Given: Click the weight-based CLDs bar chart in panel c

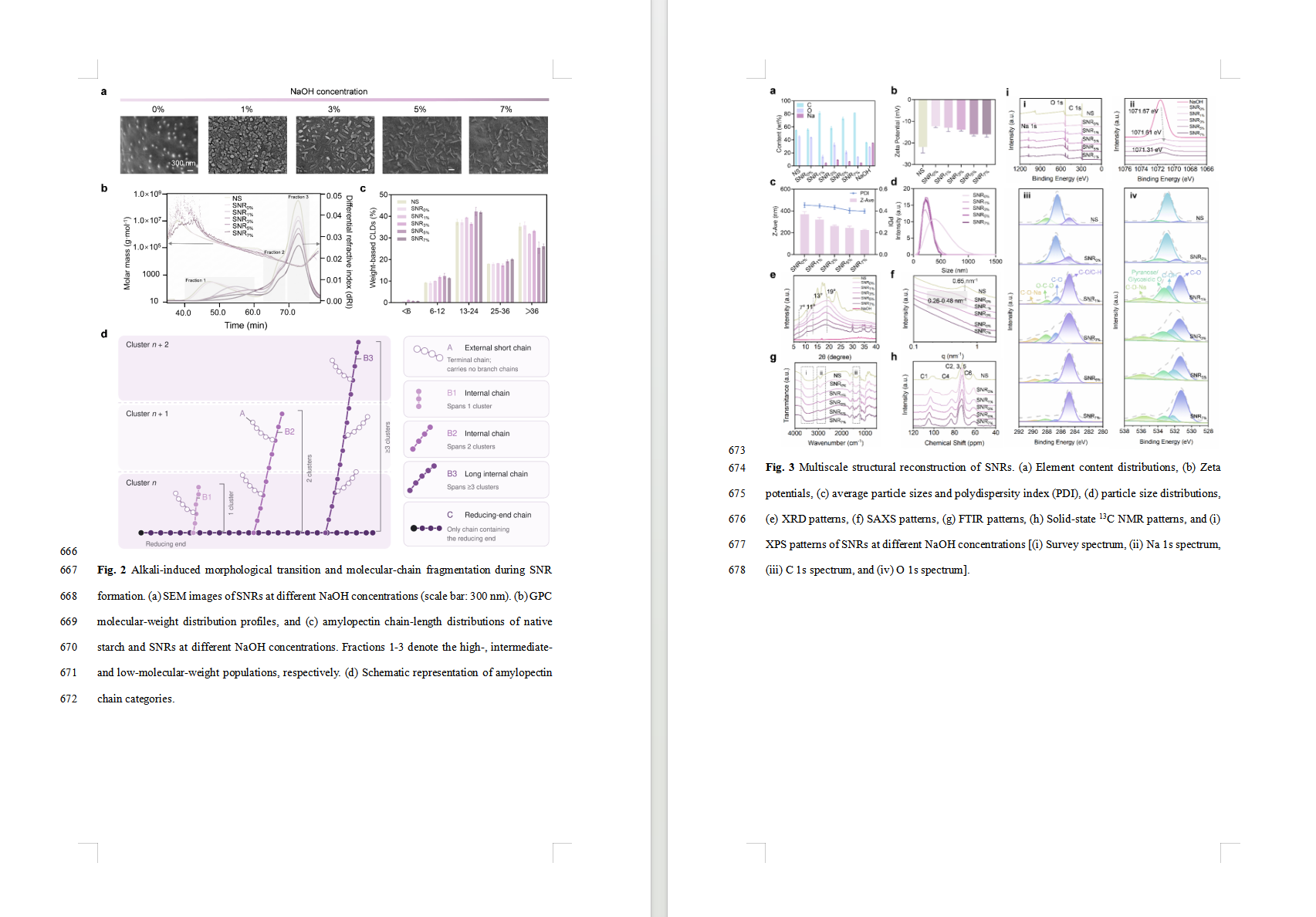Looking at the screenshot, I should [468, 249].
